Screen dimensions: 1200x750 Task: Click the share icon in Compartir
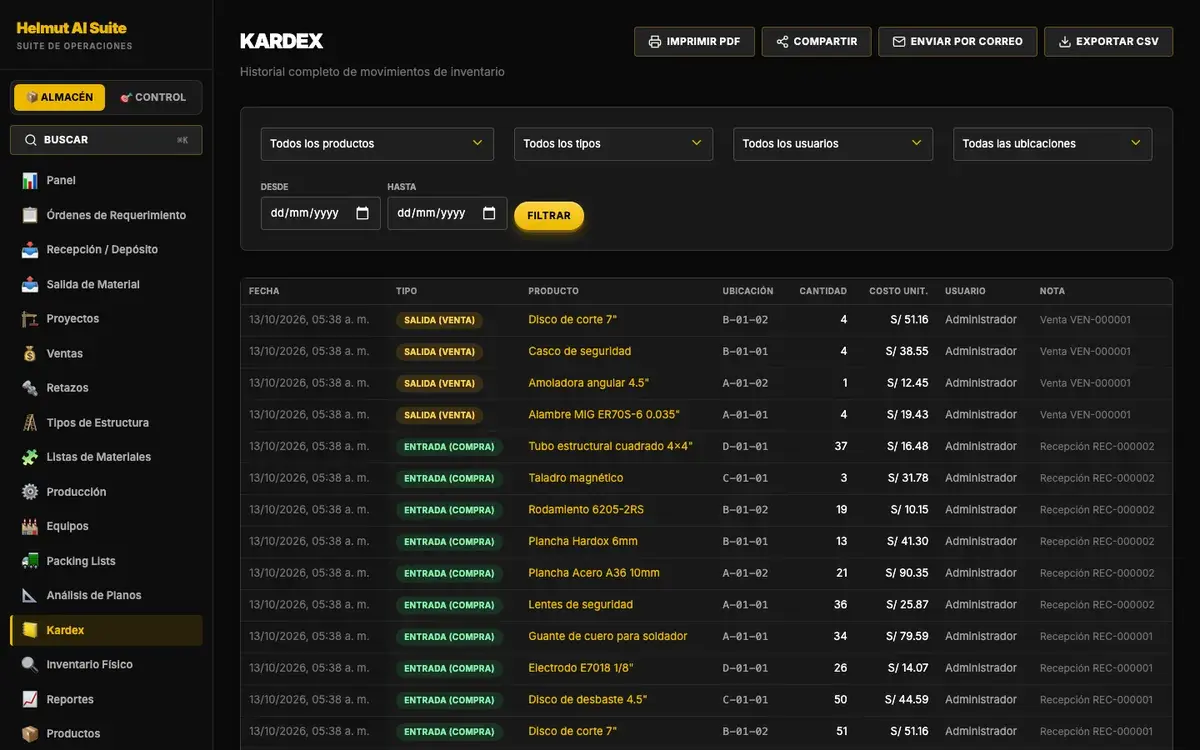point(782,42)
